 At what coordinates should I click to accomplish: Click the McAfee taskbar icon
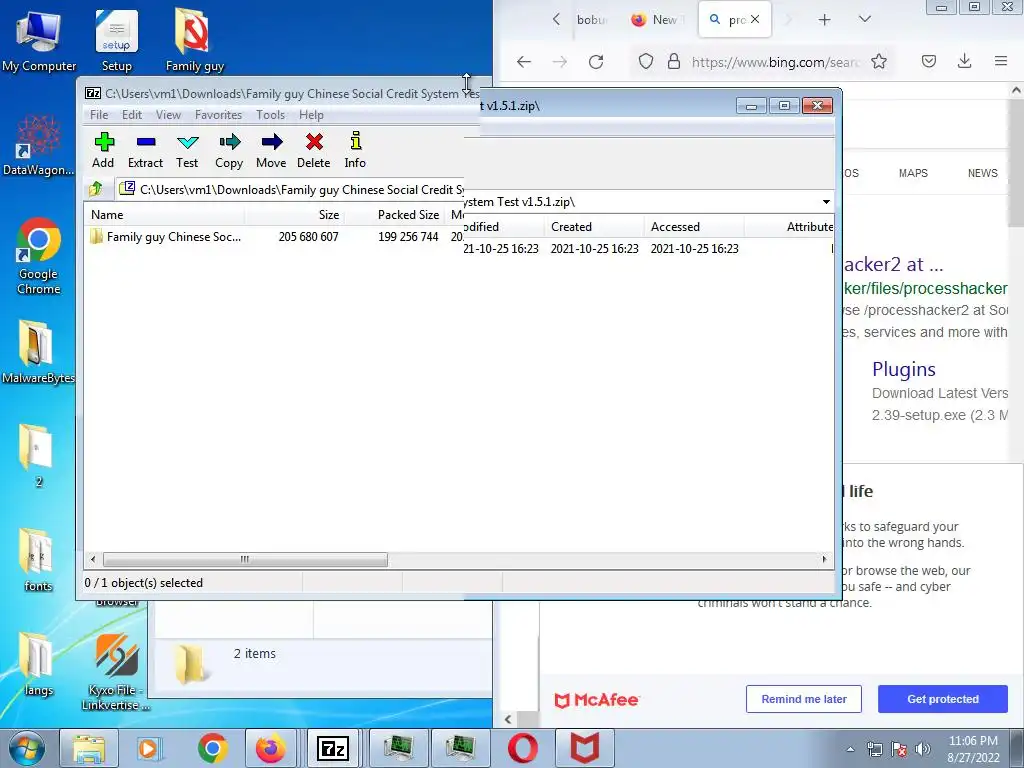[x=584, y=748]
